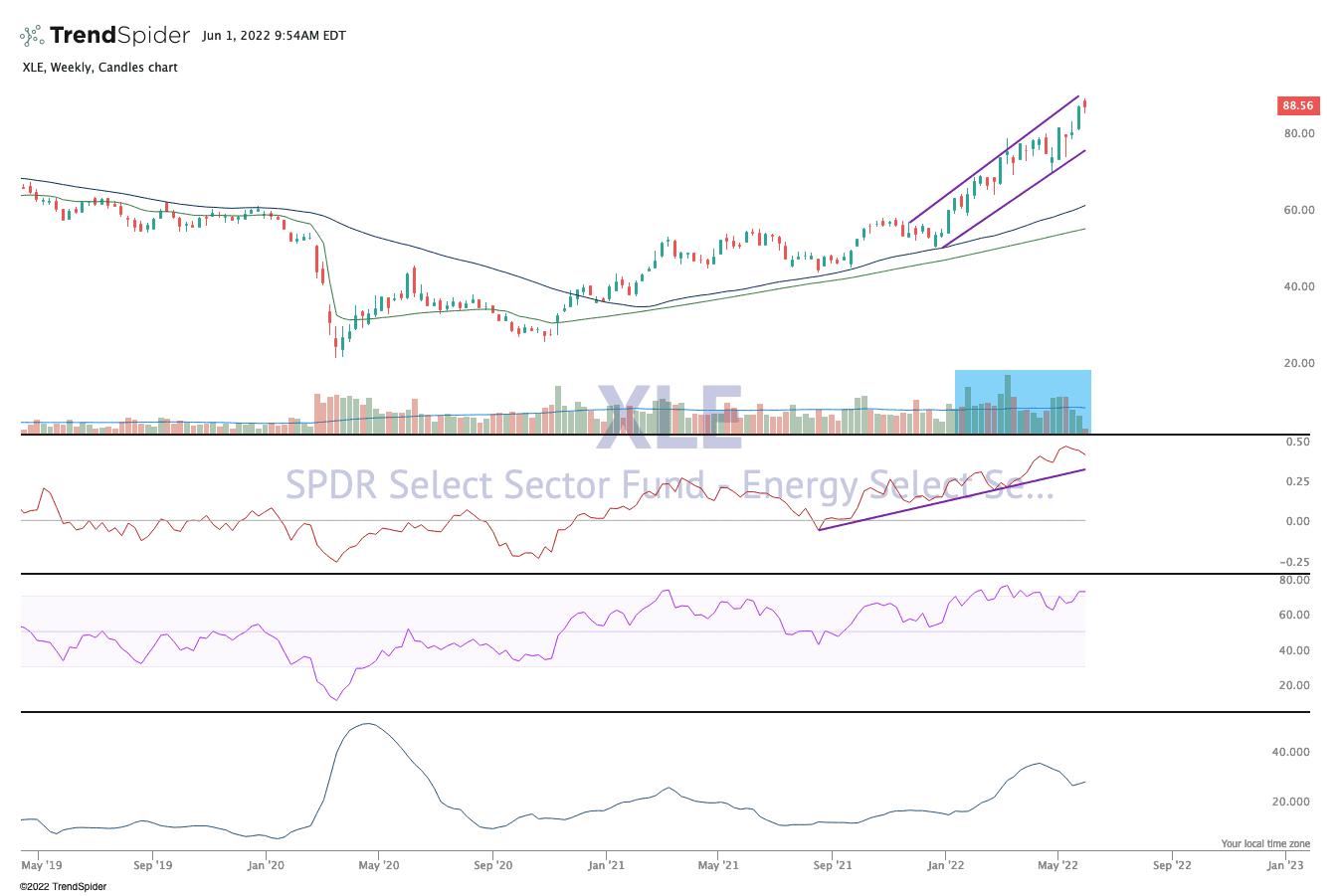Click the 'Jan '22' date axis label
1340x896 pixels.
point(945,865)
